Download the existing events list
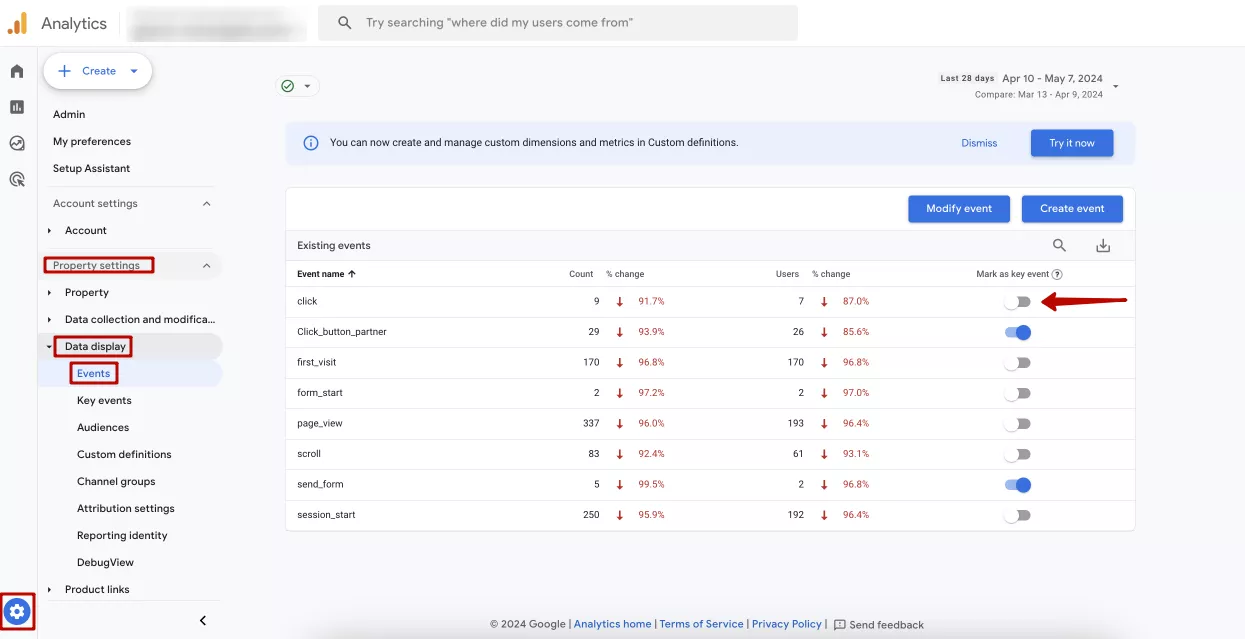Screen dimensions: 1245x639 1103,246
